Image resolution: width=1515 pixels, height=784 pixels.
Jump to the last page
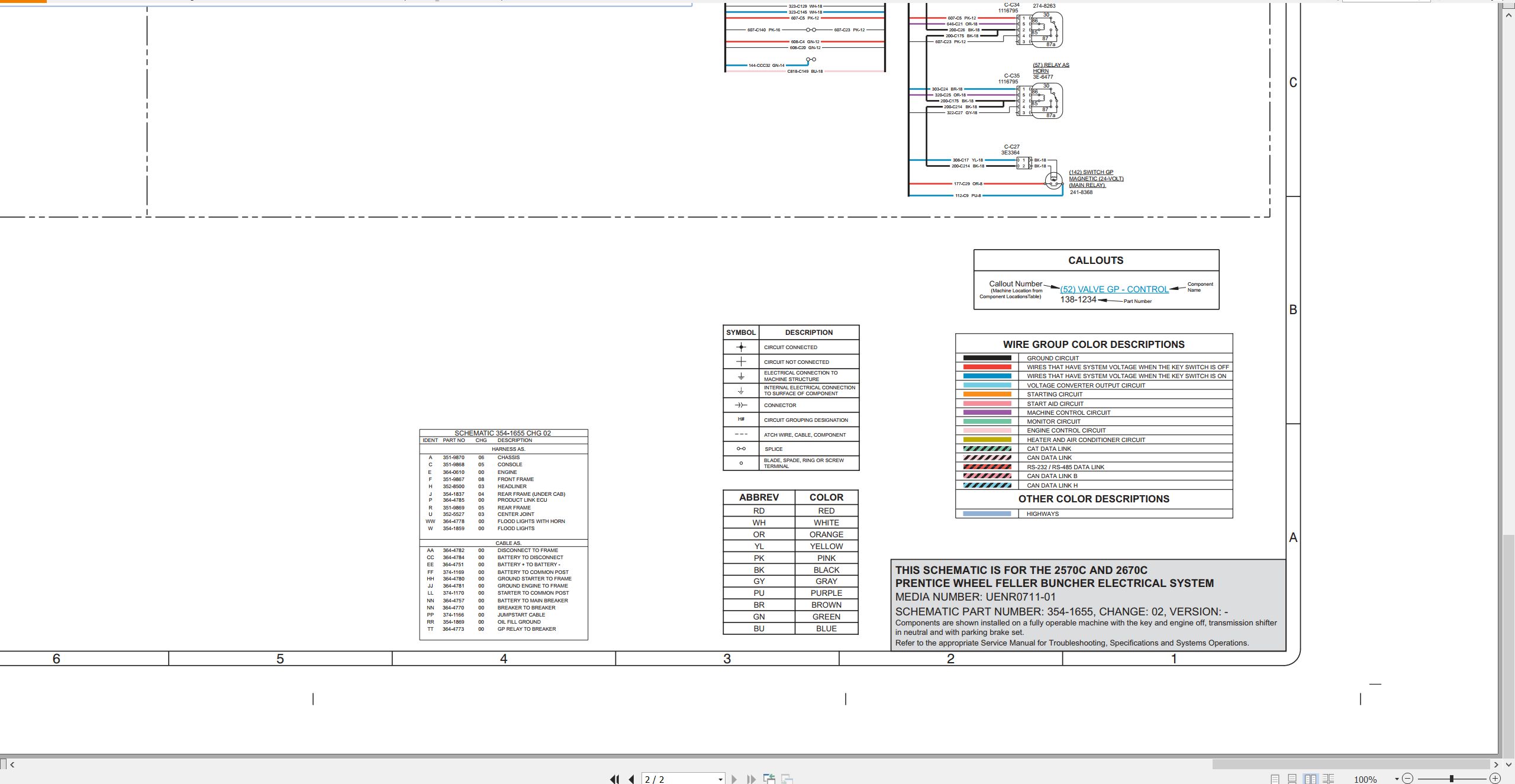[x=751, y=779]
